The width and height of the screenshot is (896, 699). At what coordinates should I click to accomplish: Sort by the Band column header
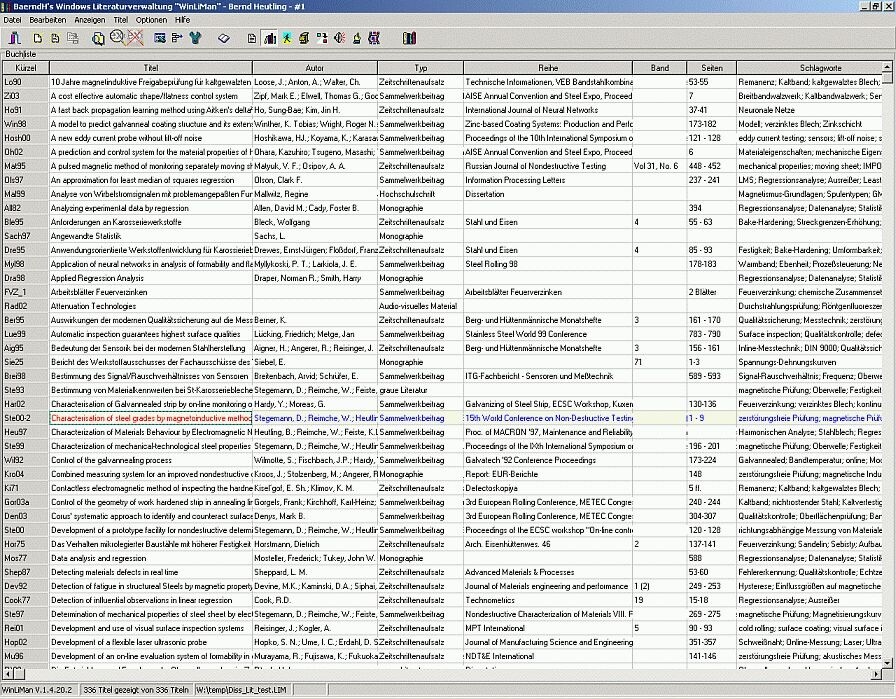pyautogui.click(x=659, y=68)
